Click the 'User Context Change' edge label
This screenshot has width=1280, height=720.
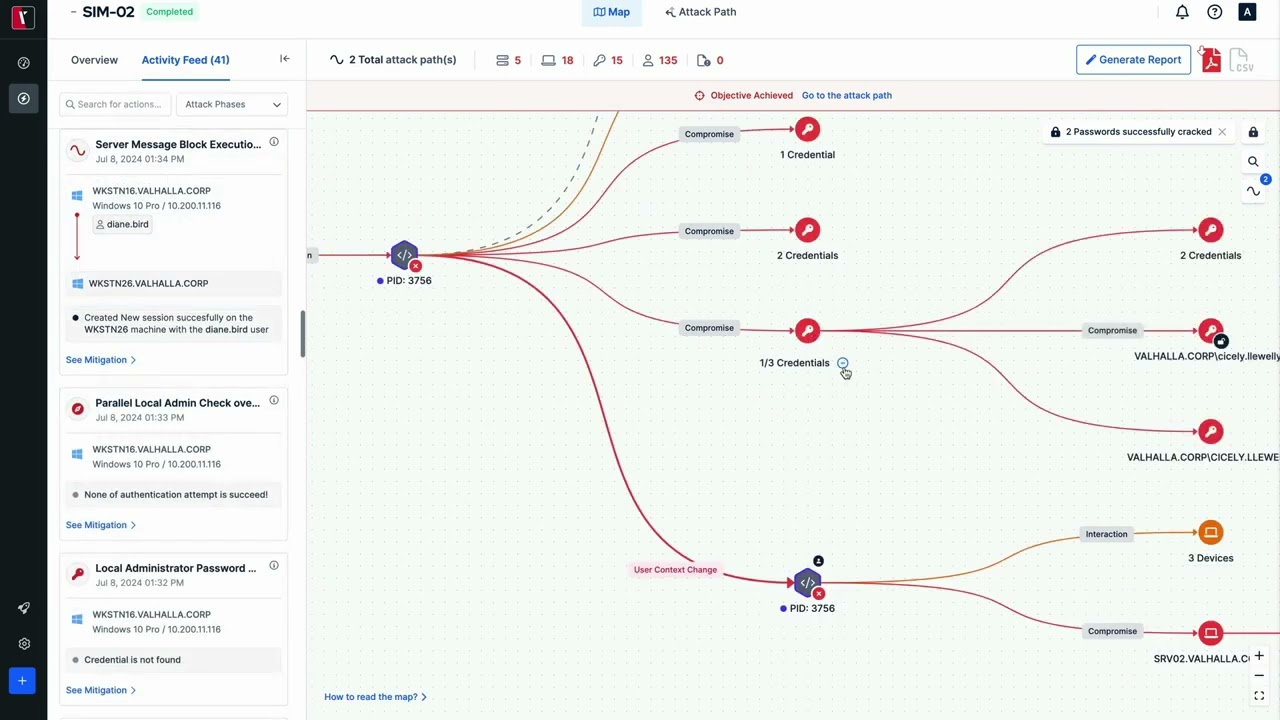click(675, 570)
